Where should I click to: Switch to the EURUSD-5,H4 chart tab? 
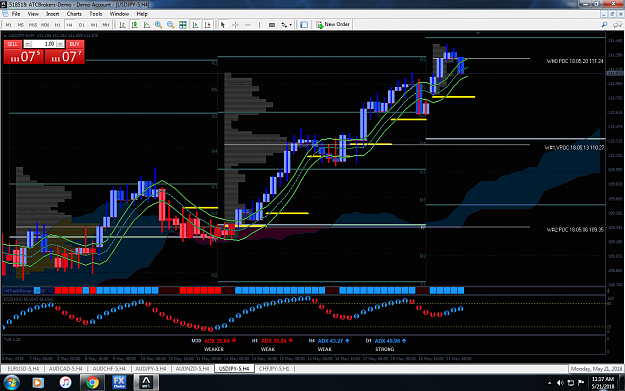[x=23, y=369]
